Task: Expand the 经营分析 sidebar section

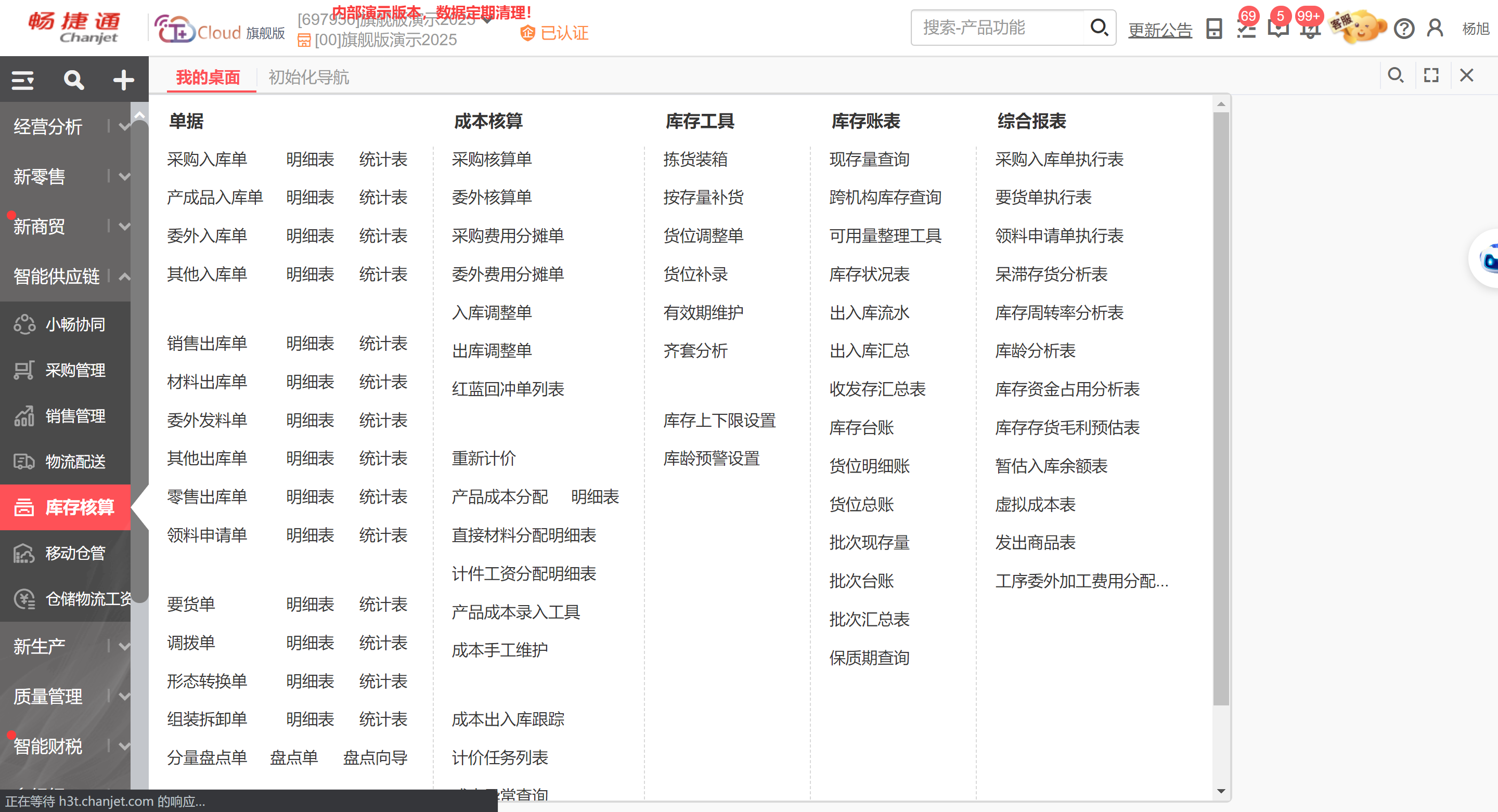Action: point(124,126)
